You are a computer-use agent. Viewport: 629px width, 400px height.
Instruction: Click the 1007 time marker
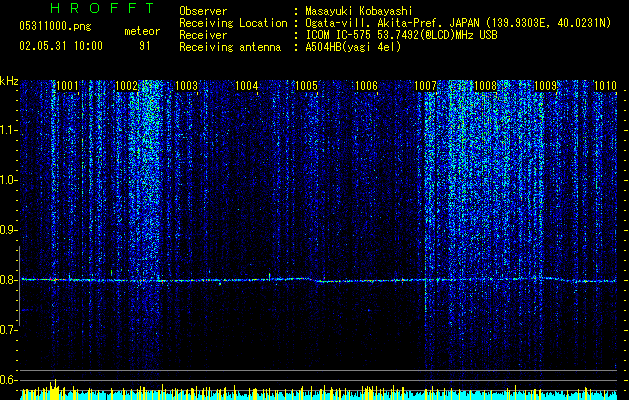tap(425, 86)
